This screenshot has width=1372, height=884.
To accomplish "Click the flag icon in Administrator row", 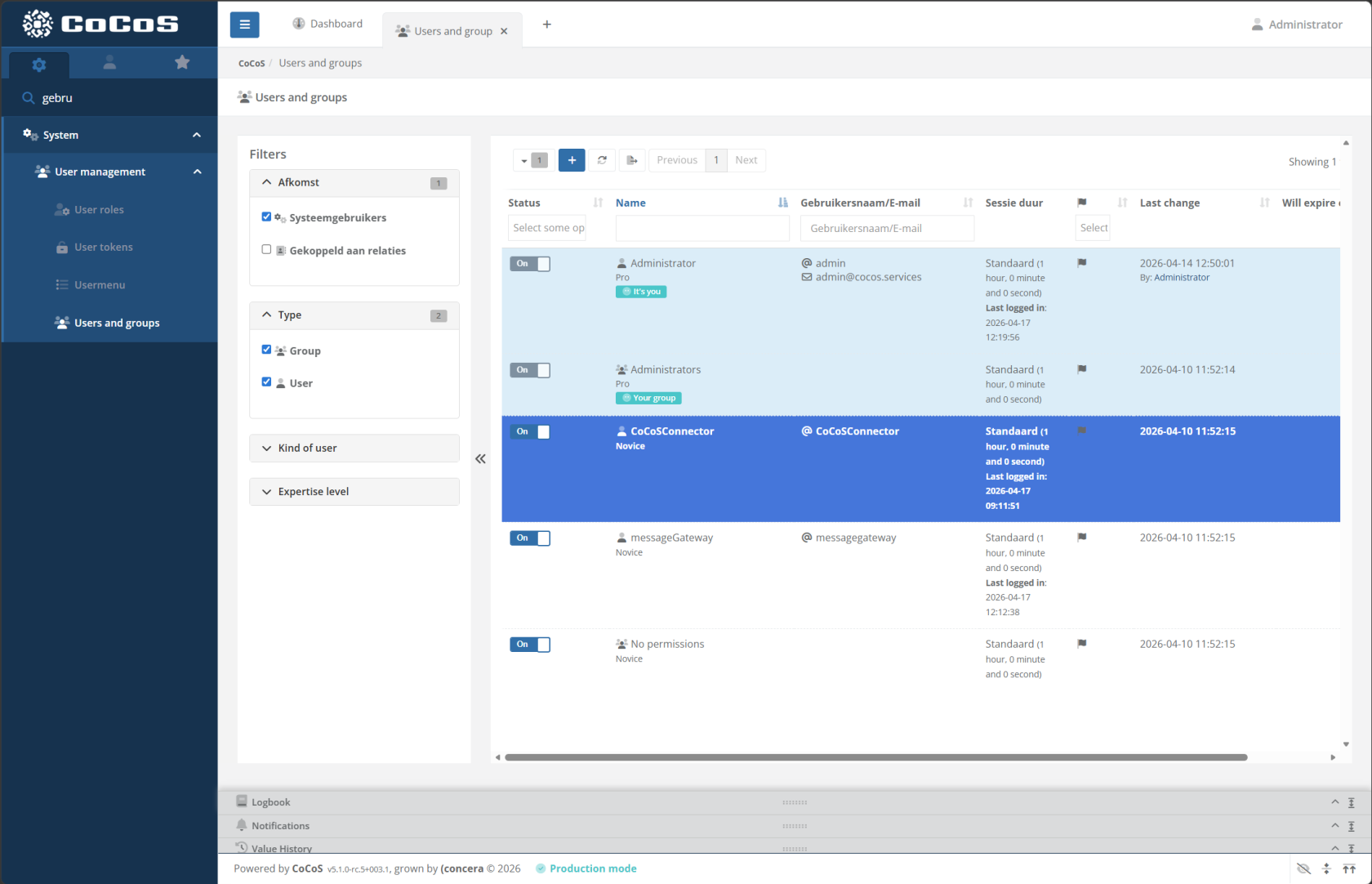I will click(1082, 263).
